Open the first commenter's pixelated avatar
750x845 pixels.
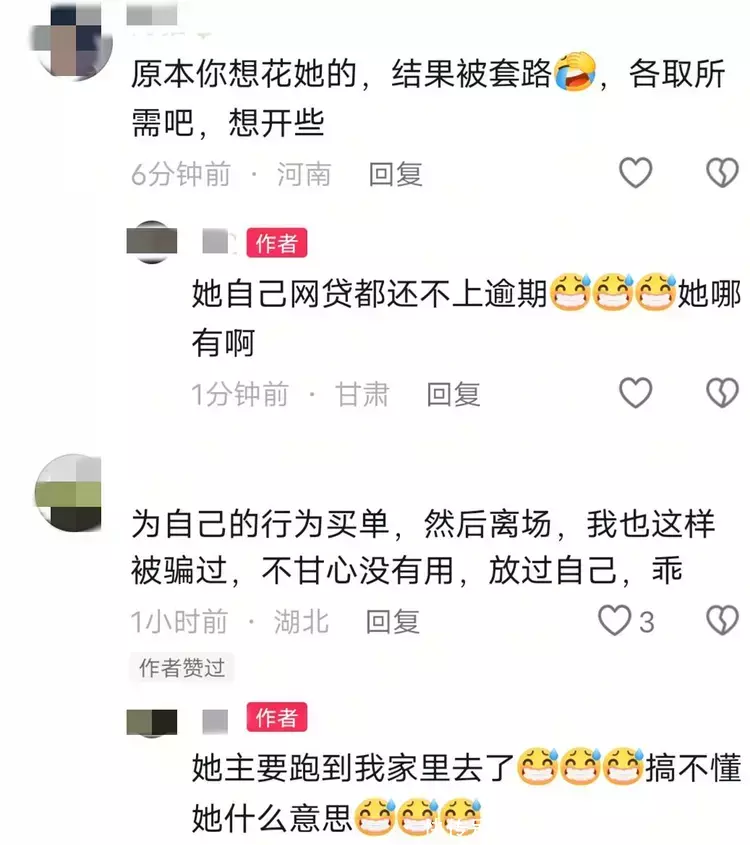coord(72,41)
